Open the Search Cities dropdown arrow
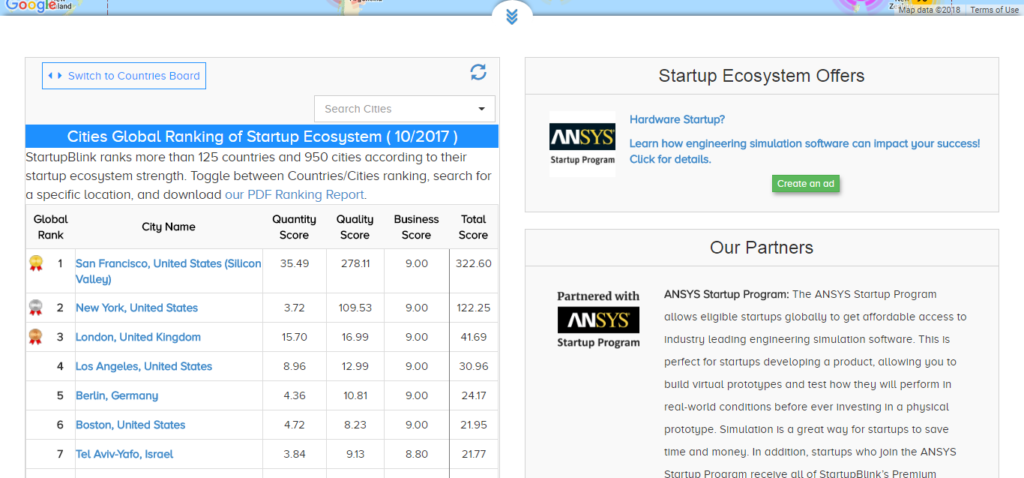This screenshot has width=1024, height=478. tap(481, 109)
